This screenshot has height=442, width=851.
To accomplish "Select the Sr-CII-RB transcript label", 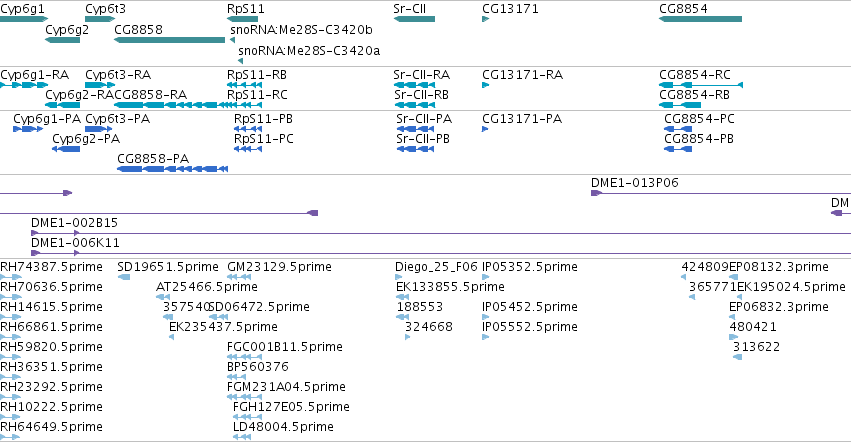I will click(x=421, y=94).
